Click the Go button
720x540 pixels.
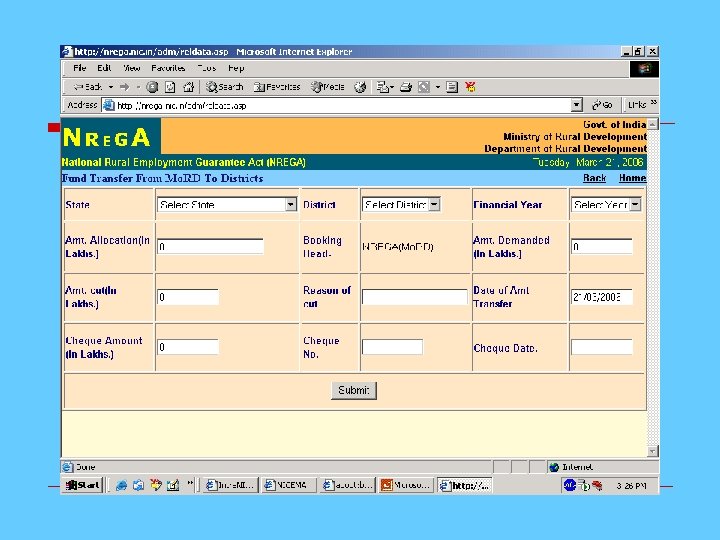click(x=602, y=105)
